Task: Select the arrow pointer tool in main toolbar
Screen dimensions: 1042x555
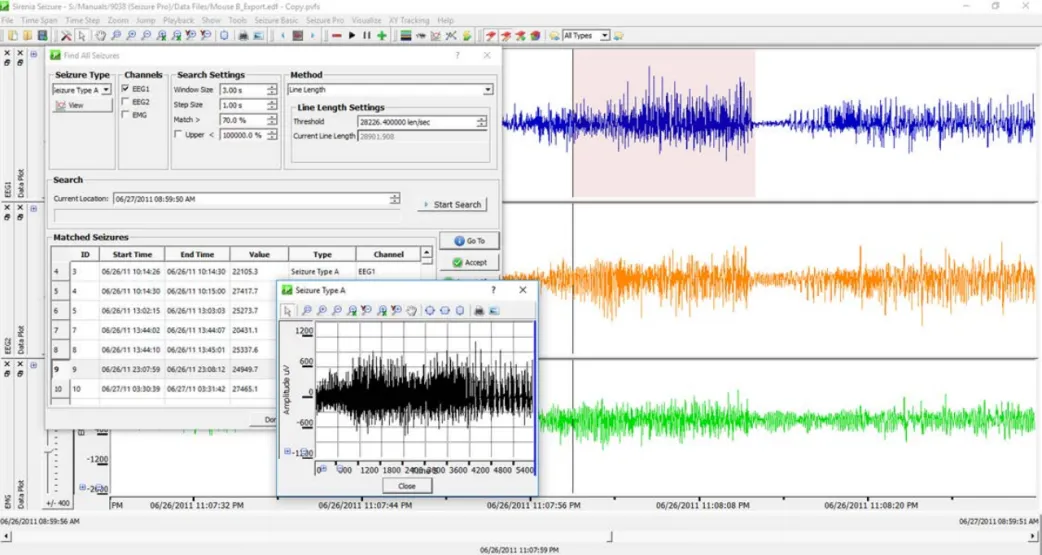Action: 82,36
